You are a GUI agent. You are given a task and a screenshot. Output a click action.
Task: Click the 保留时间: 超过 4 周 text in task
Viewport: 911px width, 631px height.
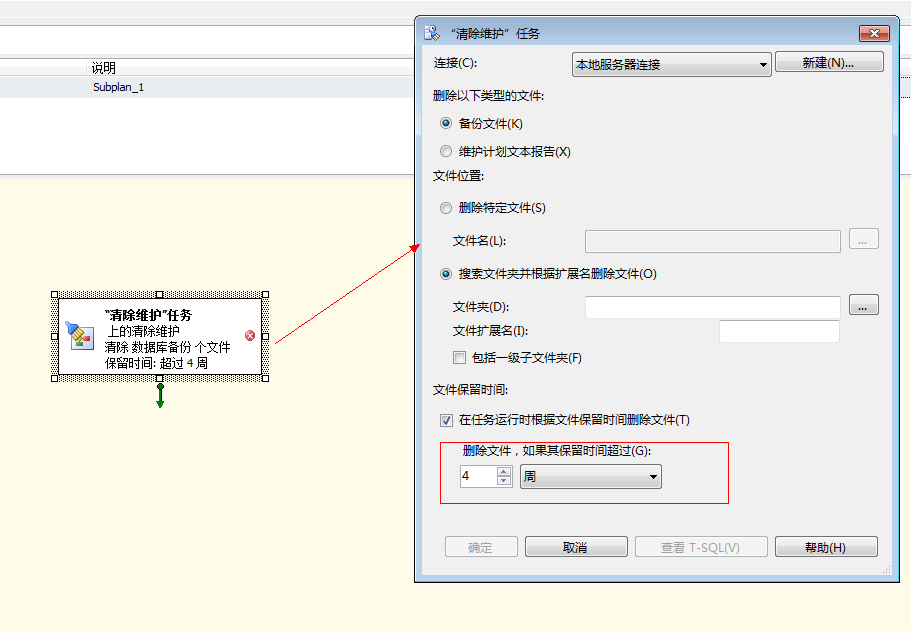(x=156, y=363)
